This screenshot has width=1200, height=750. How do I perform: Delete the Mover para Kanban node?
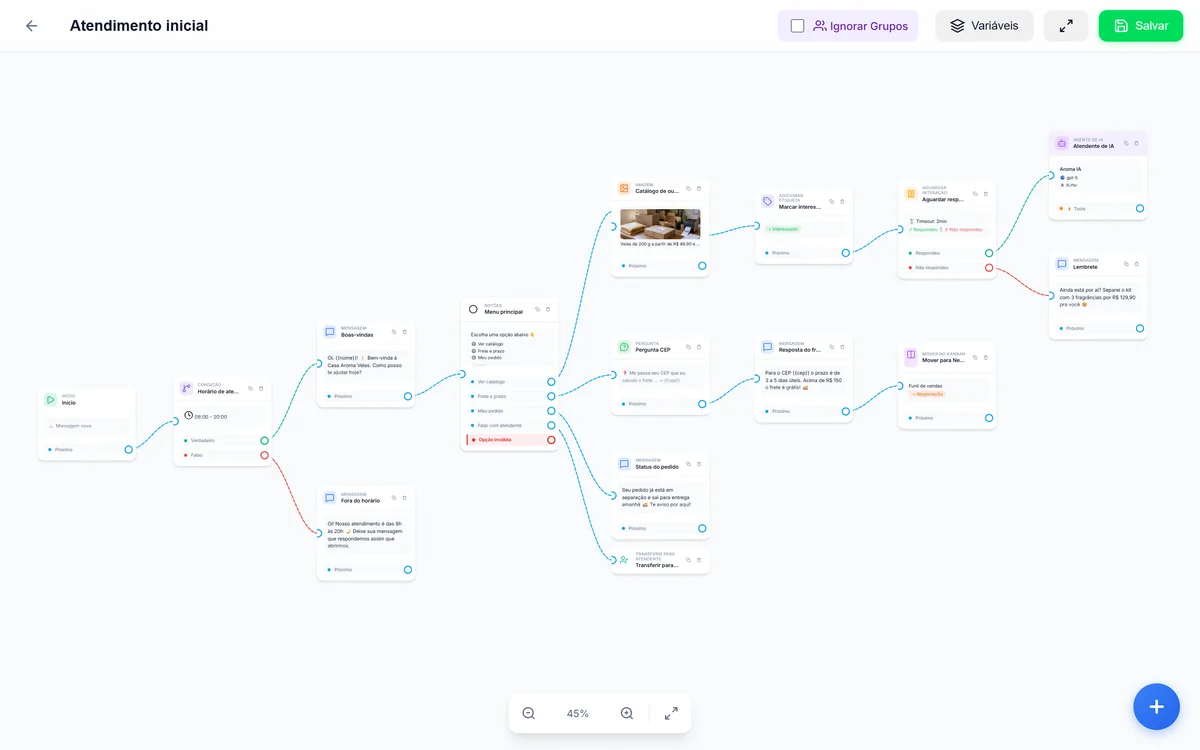coord(986,357)
